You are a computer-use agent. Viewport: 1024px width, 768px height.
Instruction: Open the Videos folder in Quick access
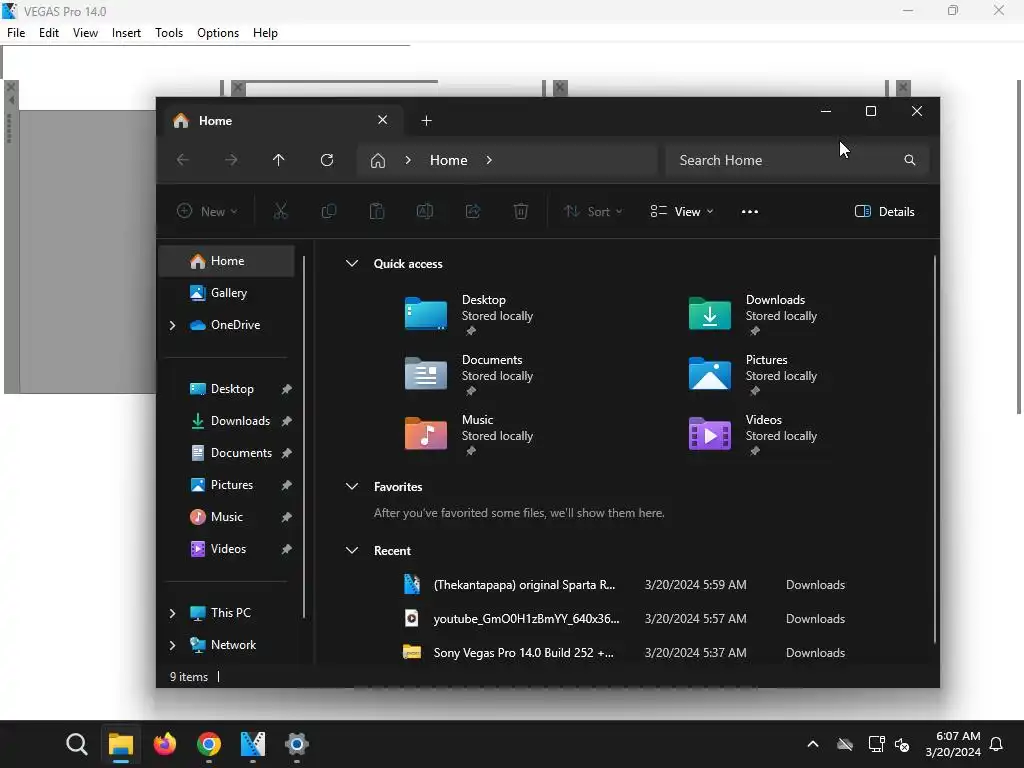(753, 435)
